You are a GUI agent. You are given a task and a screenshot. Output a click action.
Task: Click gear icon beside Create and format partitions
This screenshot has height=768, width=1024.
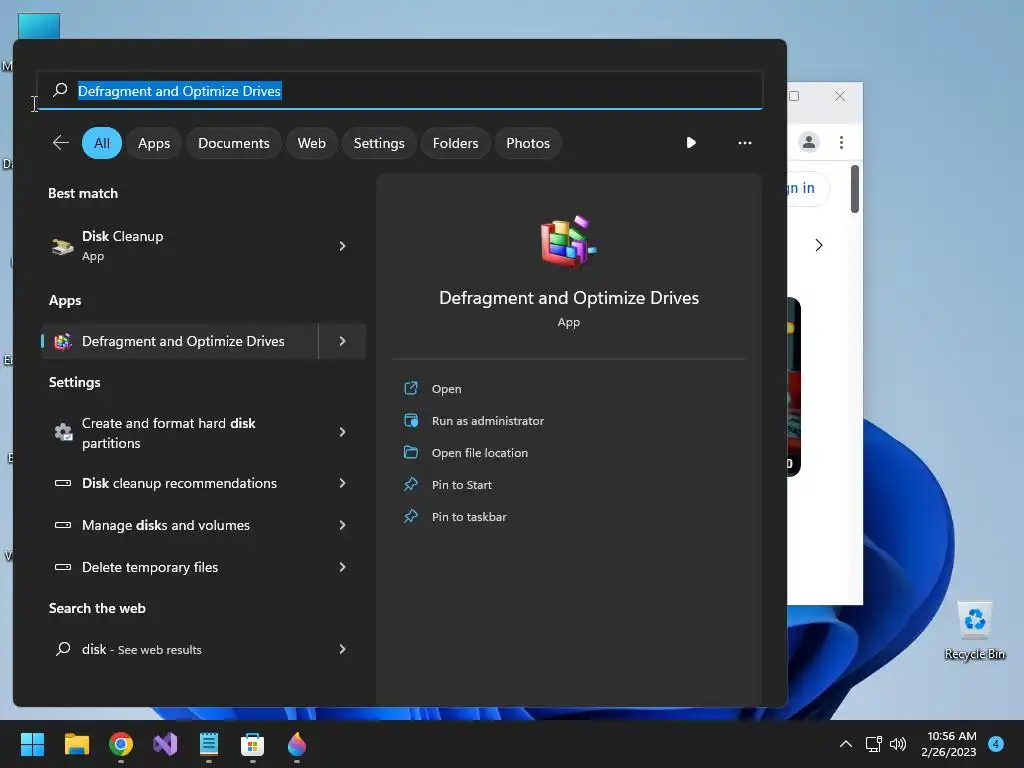[63, 432]
